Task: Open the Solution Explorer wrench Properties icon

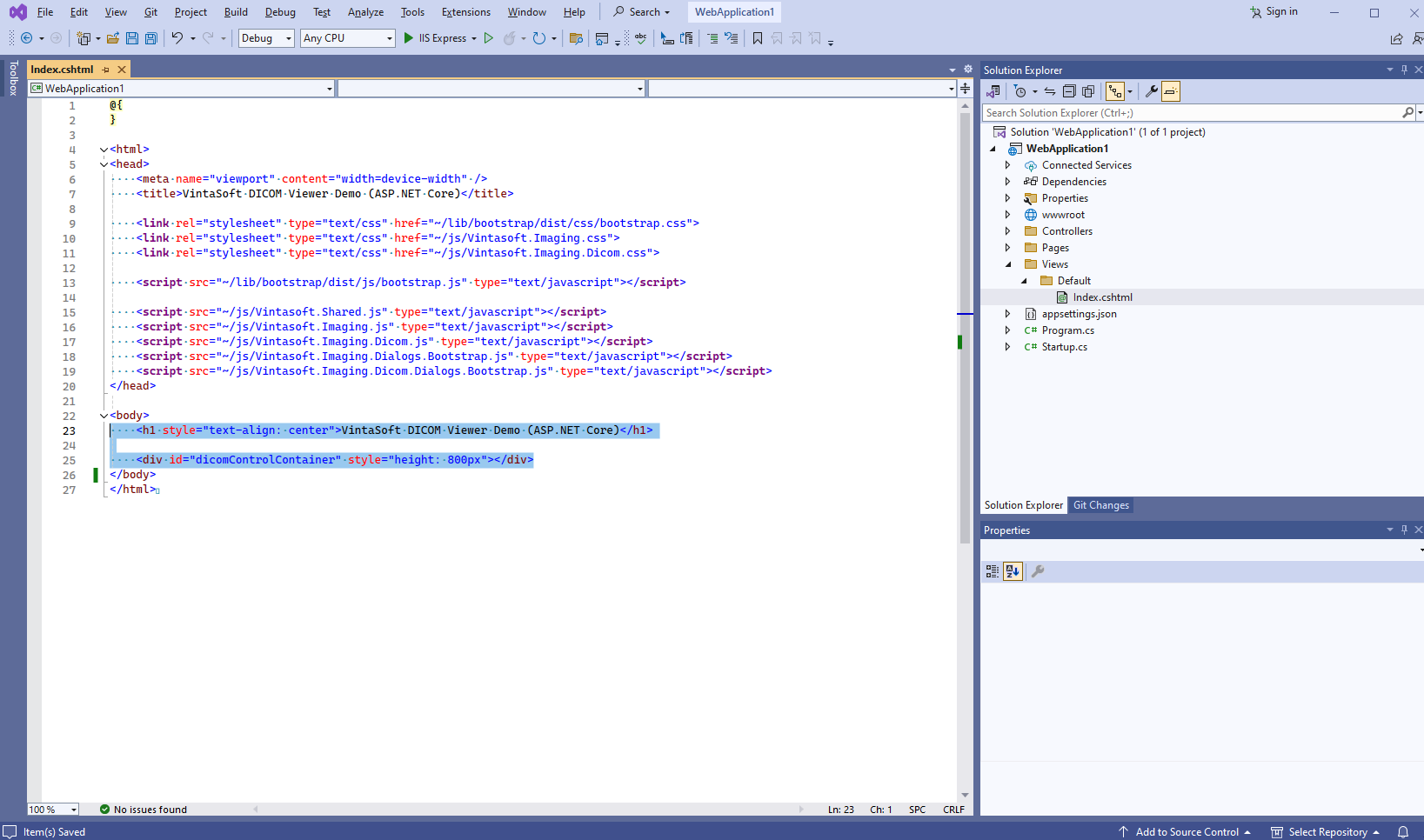Action: point(1151,91)
